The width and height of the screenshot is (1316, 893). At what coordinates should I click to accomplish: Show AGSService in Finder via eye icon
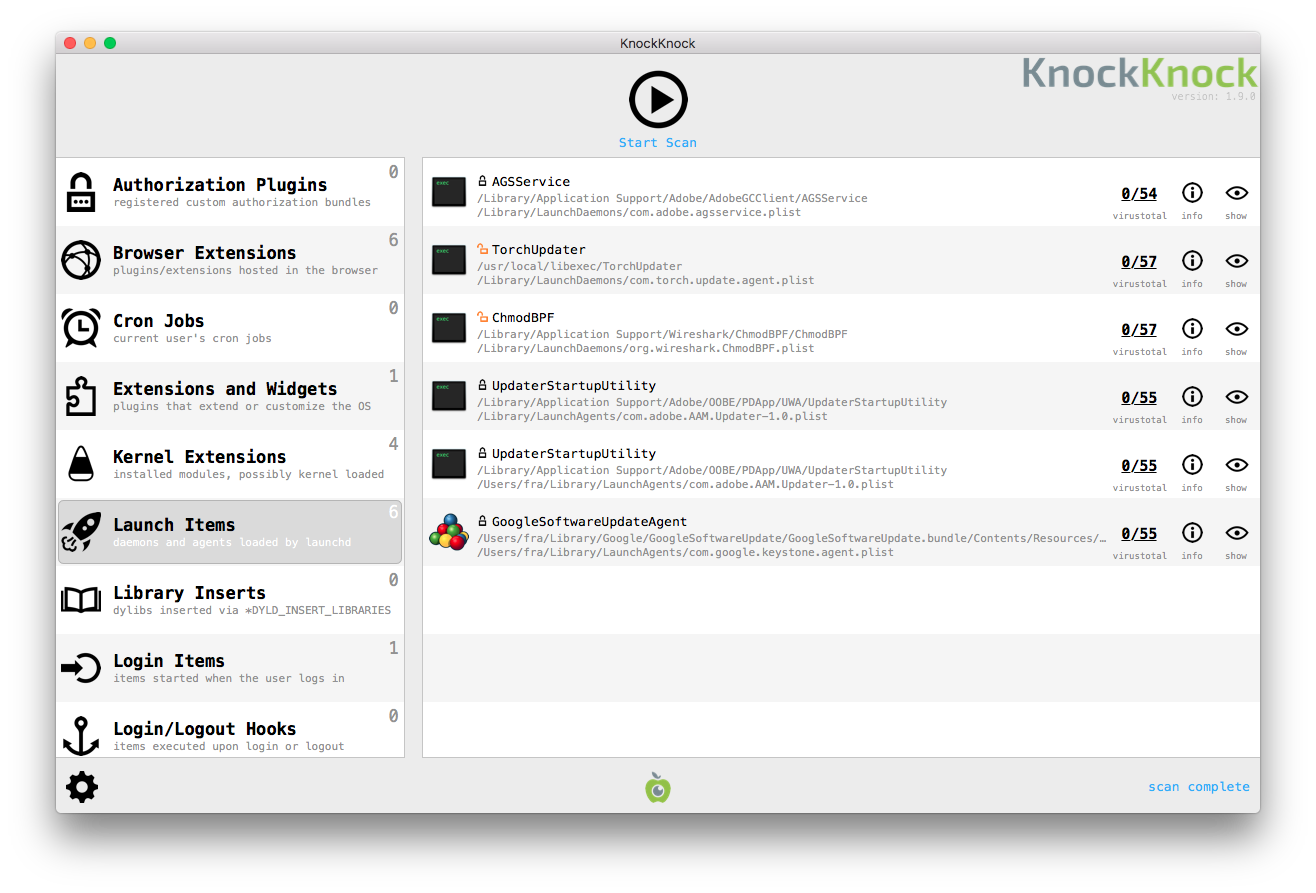click(1236, 193)
